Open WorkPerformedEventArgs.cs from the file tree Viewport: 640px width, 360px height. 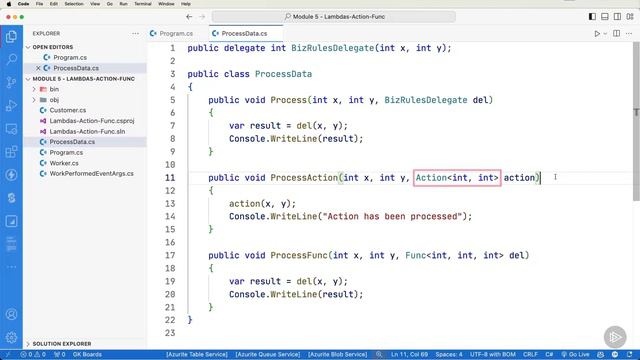coord(91,173)
